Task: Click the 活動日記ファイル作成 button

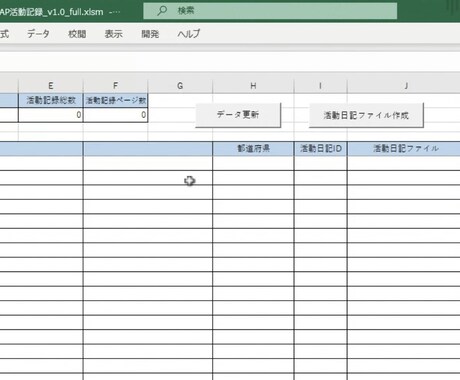Action: pyautogui.click(x=366, y=115)
